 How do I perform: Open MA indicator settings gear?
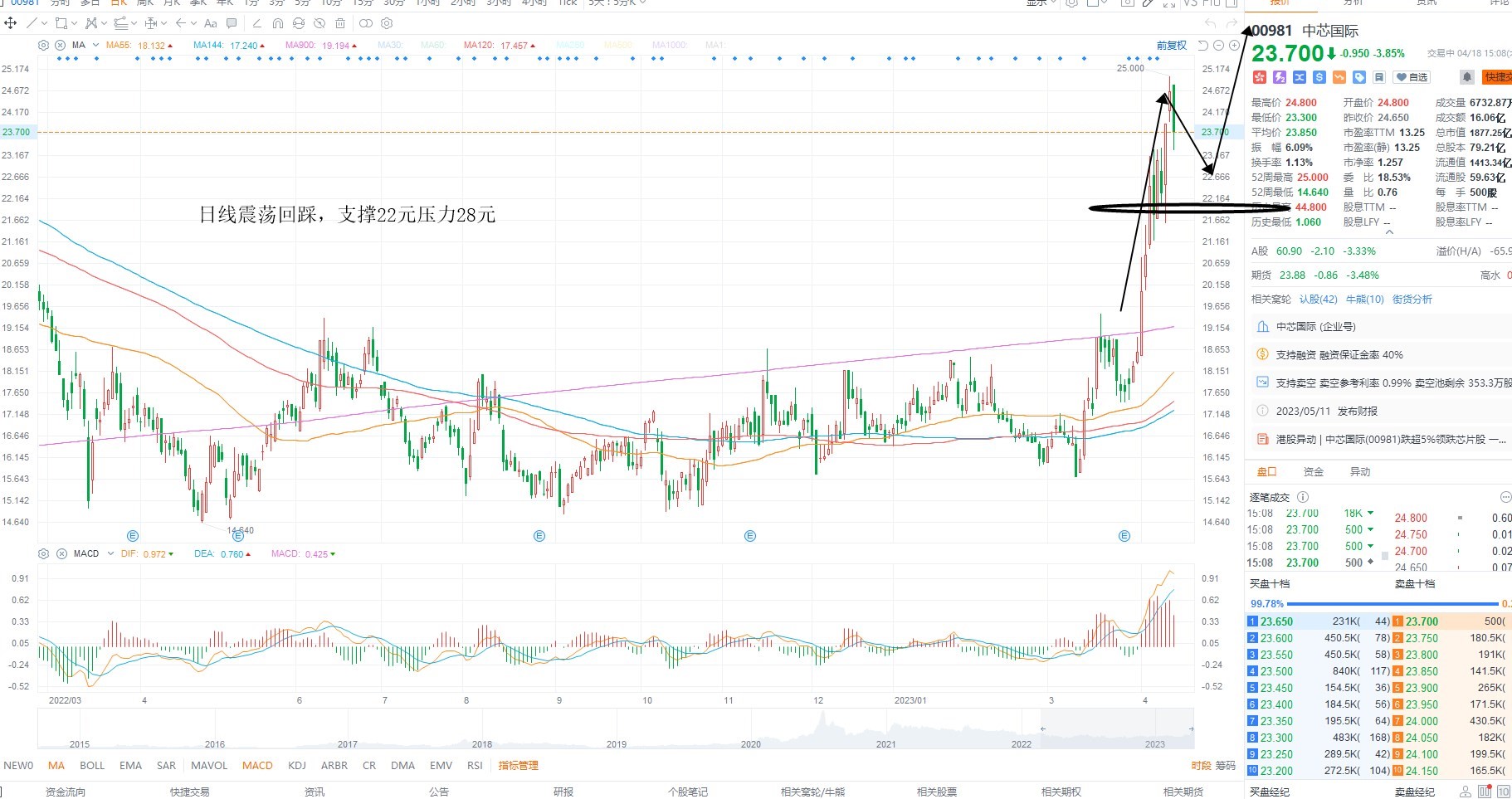pyautogui.click(x=43, y=46)
